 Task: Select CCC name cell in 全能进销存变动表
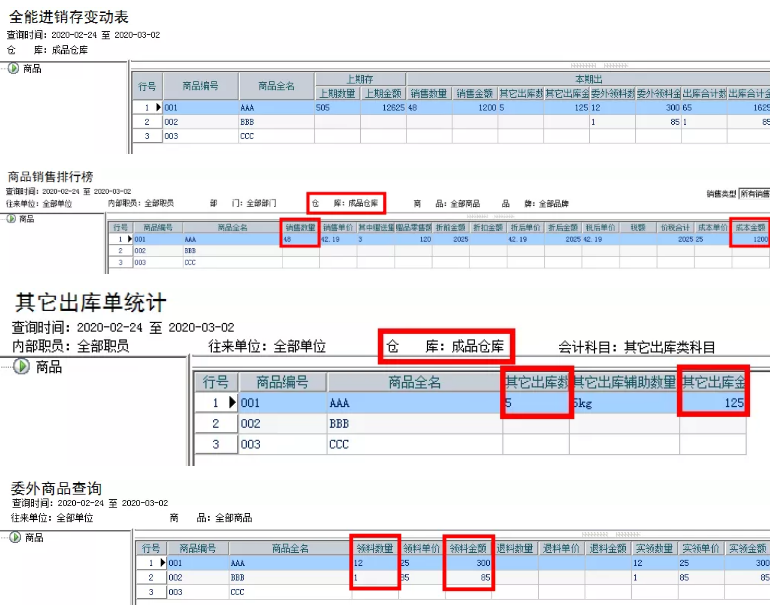(276, 136)
